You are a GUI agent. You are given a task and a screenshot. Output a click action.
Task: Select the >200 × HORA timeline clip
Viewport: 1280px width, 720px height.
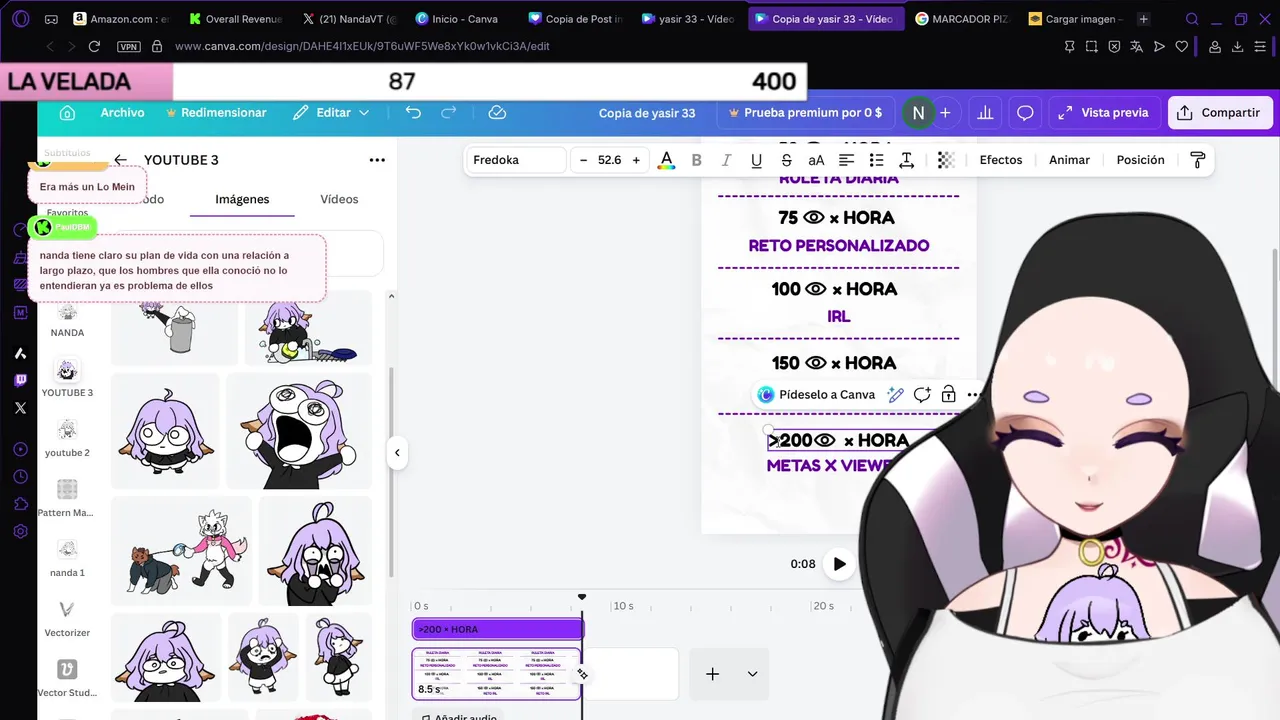point(497,629)
